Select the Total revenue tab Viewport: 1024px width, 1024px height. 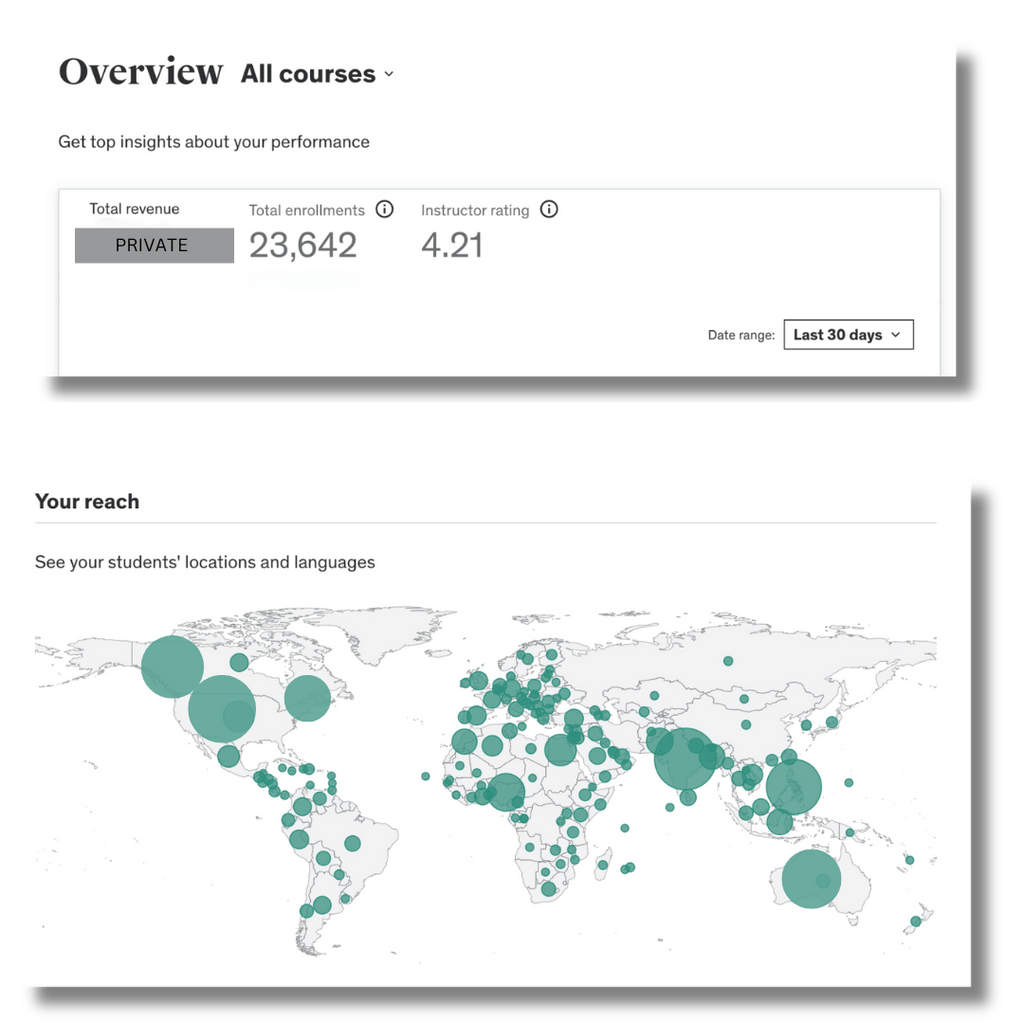coord(134,209)
